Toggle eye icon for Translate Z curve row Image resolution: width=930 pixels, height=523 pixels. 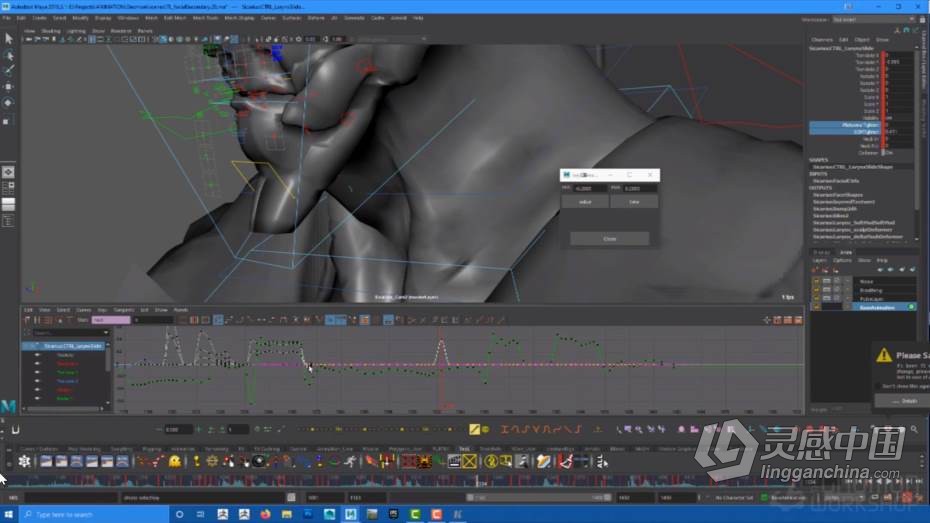pos(37,381)
